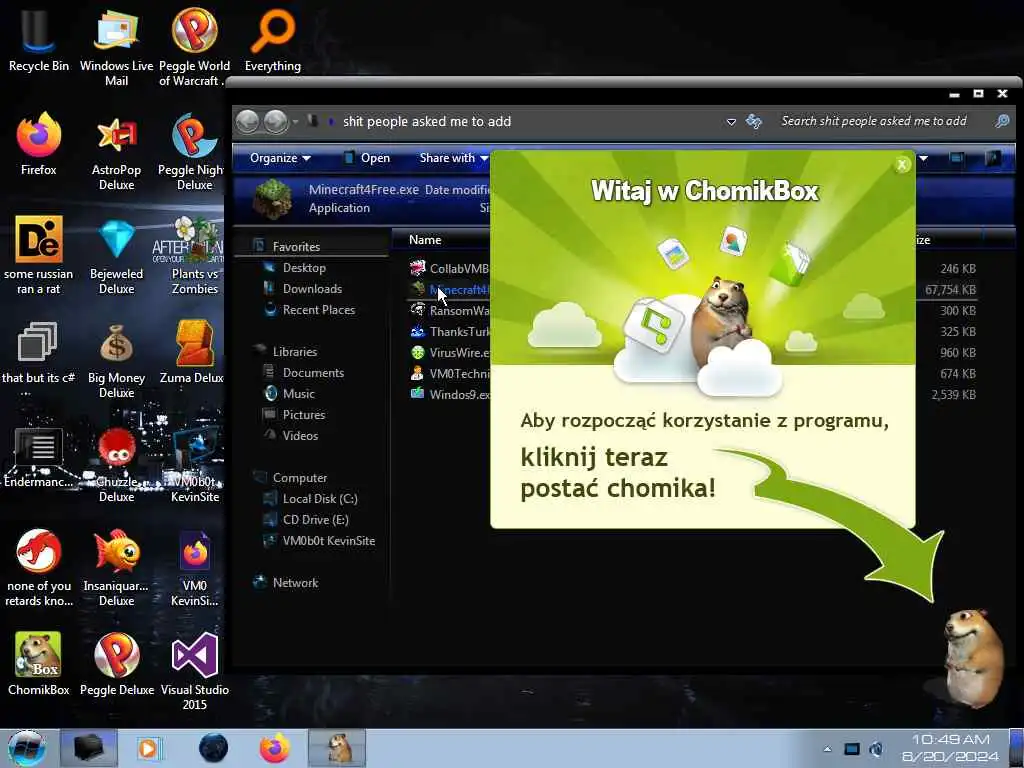Image resolution: width=1024 pixels, height=768 pixels.
Task: Open the volume tray icon
Action: point(876,749)
